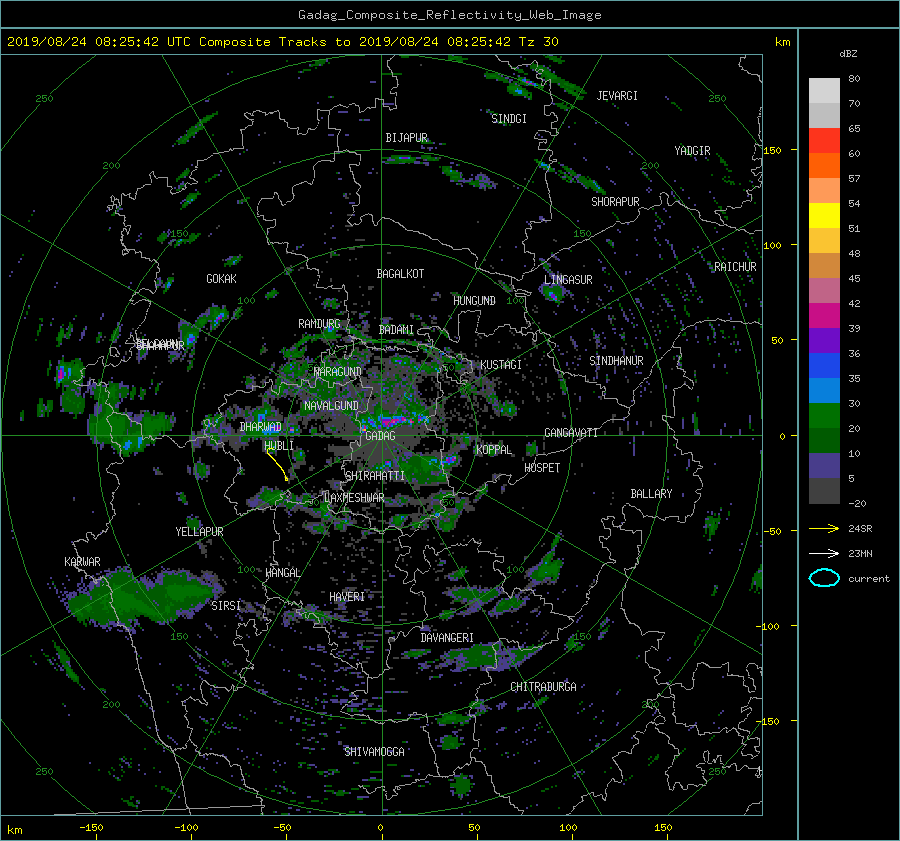Image resolution: width=900 pixels, height=841 pixels.
Task: Click the 'HAVERI' city label
Action: tap(347, 597)
